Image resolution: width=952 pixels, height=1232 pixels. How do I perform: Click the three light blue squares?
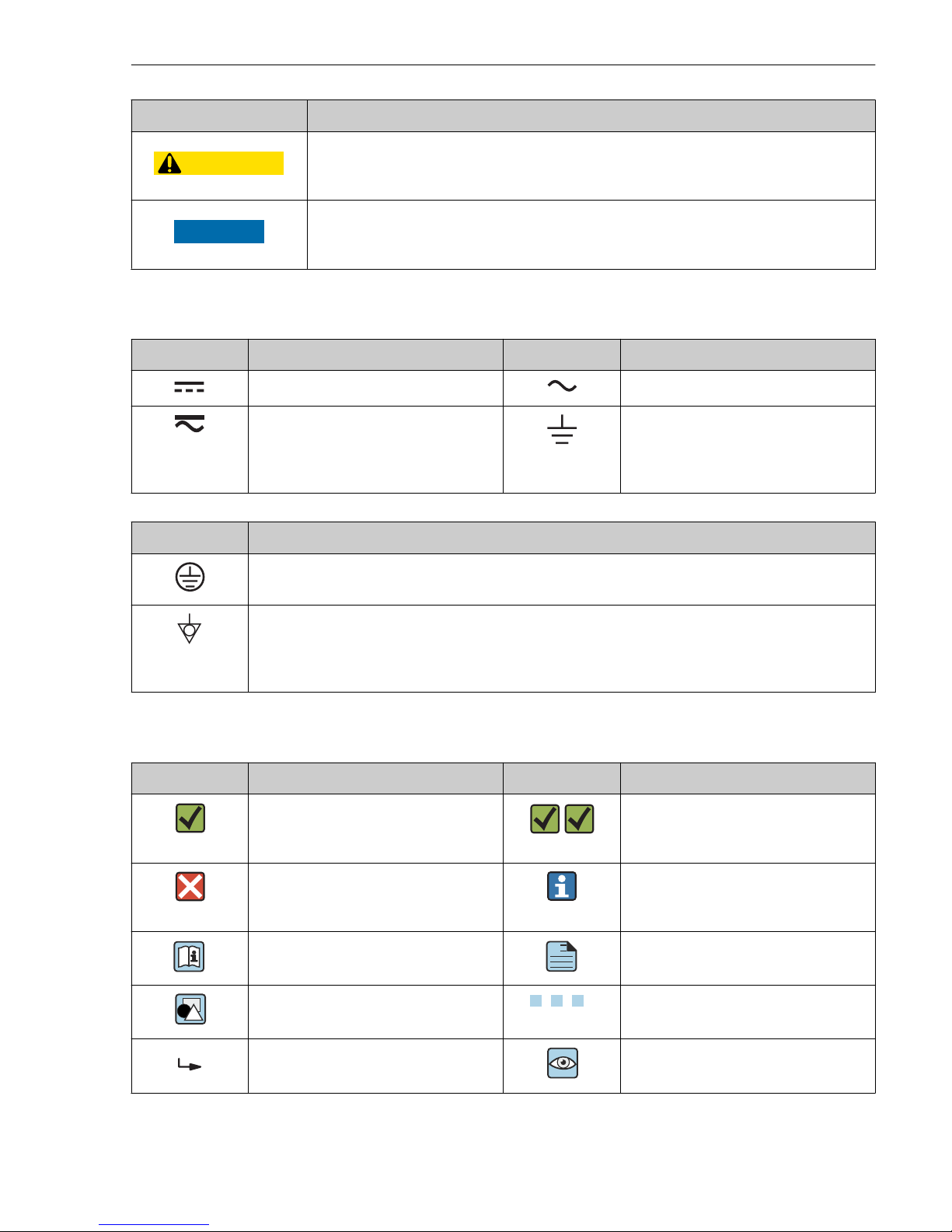click(556, 1001)
